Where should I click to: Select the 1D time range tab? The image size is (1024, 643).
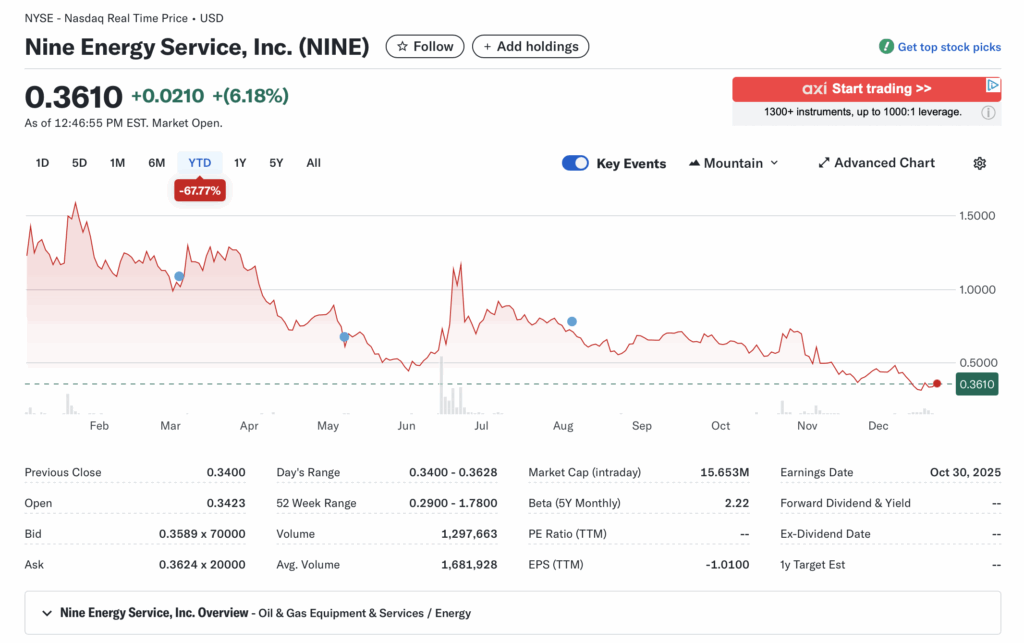[x=42, y=163]
